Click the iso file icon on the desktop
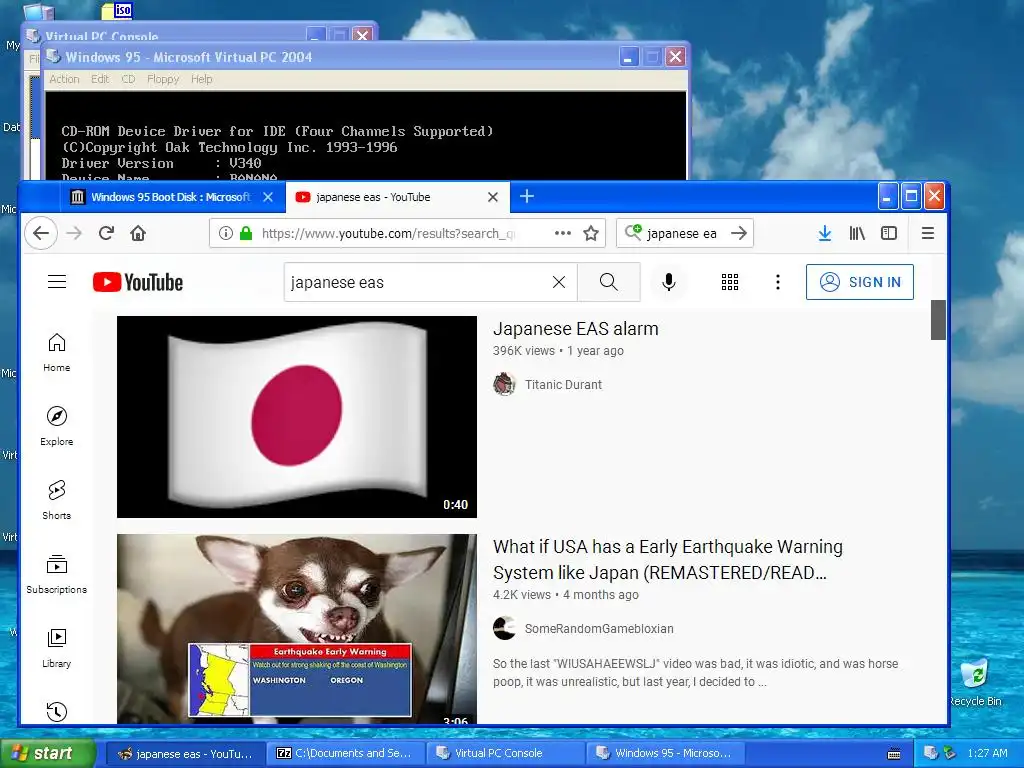The height and width of the screenshot is (768, 1024). pos(118,10)
